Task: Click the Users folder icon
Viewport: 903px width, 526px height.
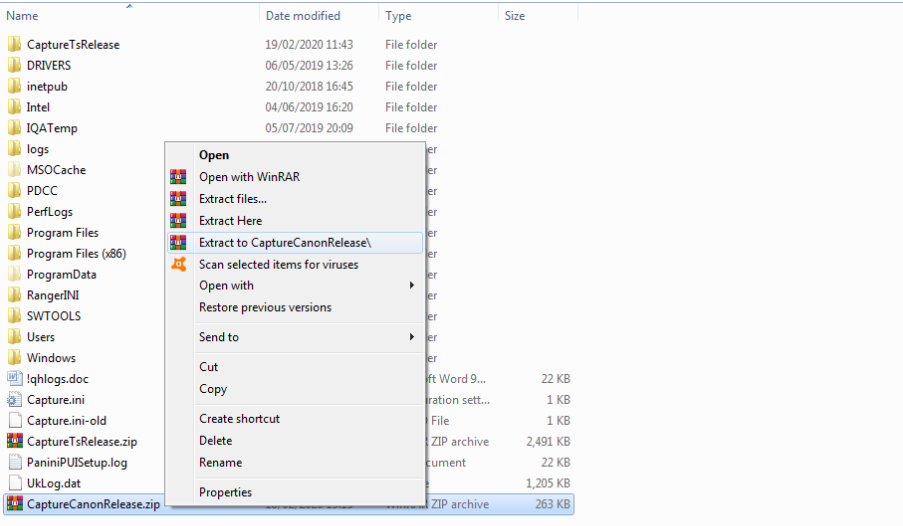Action: pyautogui.click(x=14, y=336)
